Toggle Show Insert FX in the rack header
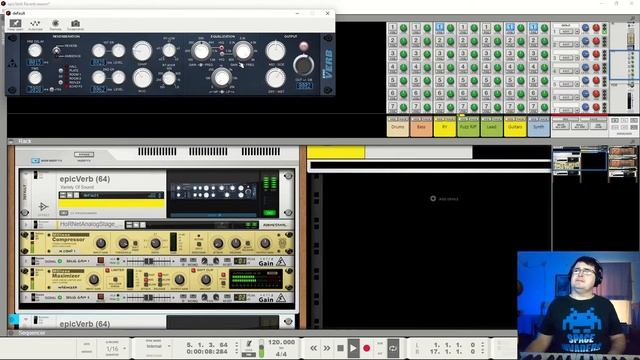 pyautogui.click(x=36, y=161)
